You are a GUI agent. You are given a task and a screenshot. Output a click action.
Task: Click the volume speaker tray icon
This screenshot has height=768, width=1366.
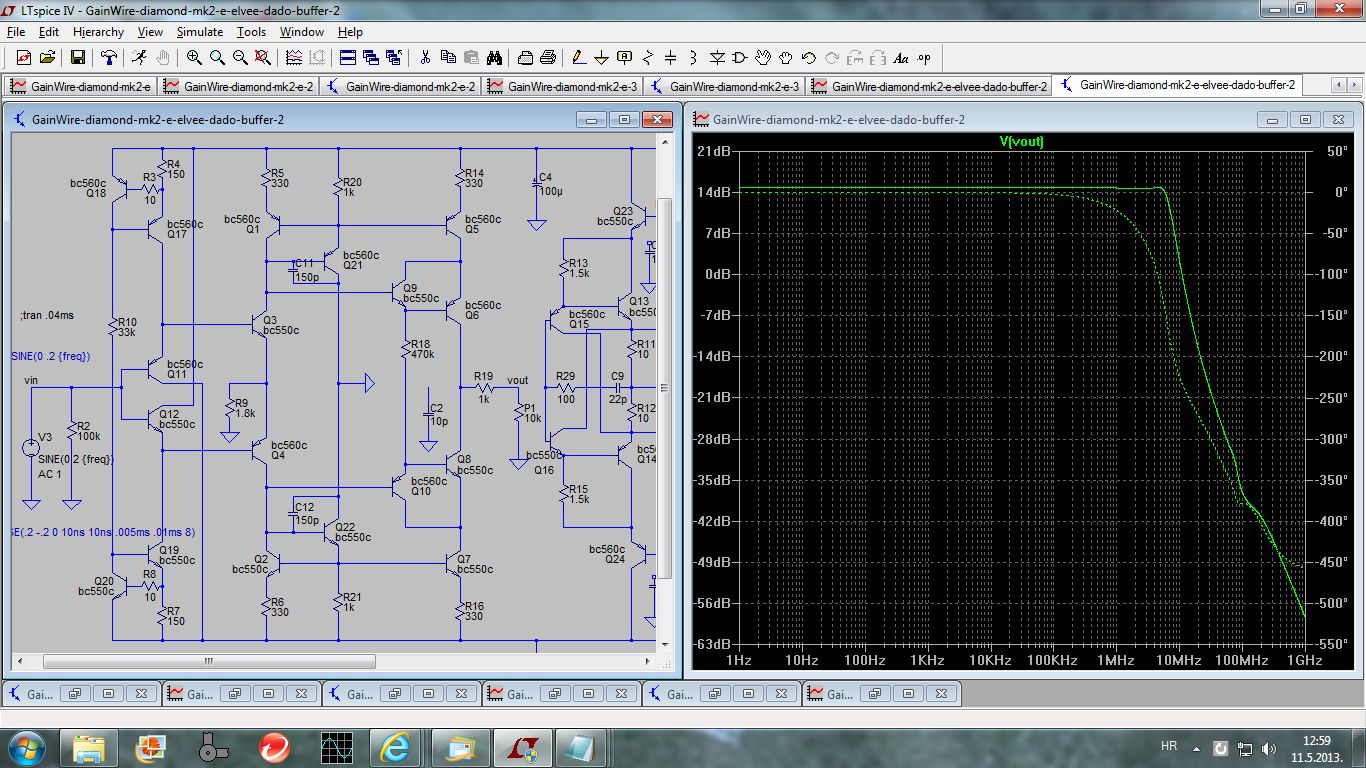pyautogui.click(x=1270, y=747)
